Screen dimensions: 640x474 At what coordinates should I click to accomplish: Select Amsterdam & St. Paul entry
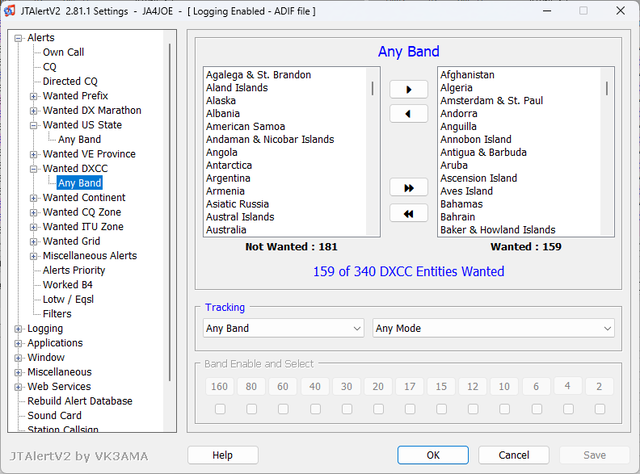click(492, 101)
